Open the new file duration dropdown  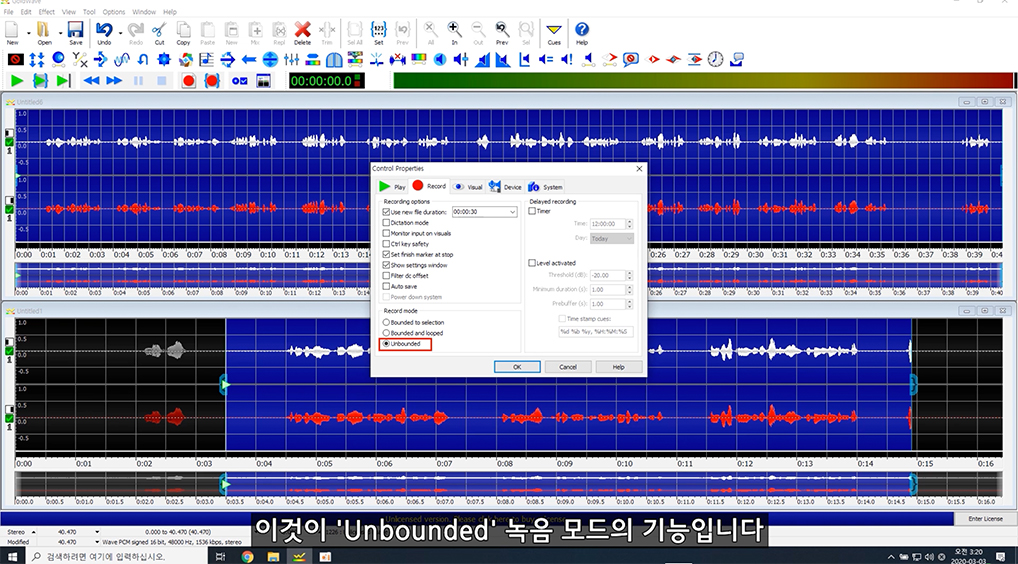pyautogui.click(x=512, y=212)
